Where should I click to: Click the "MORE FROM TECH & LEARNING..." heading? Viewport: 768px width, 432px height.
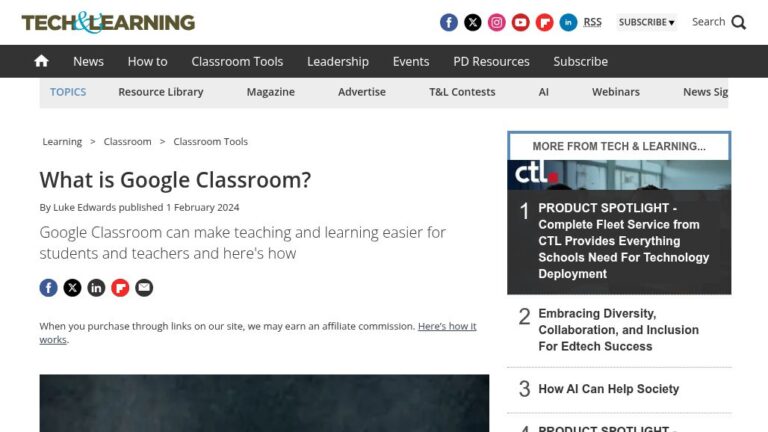coord(619,146)
